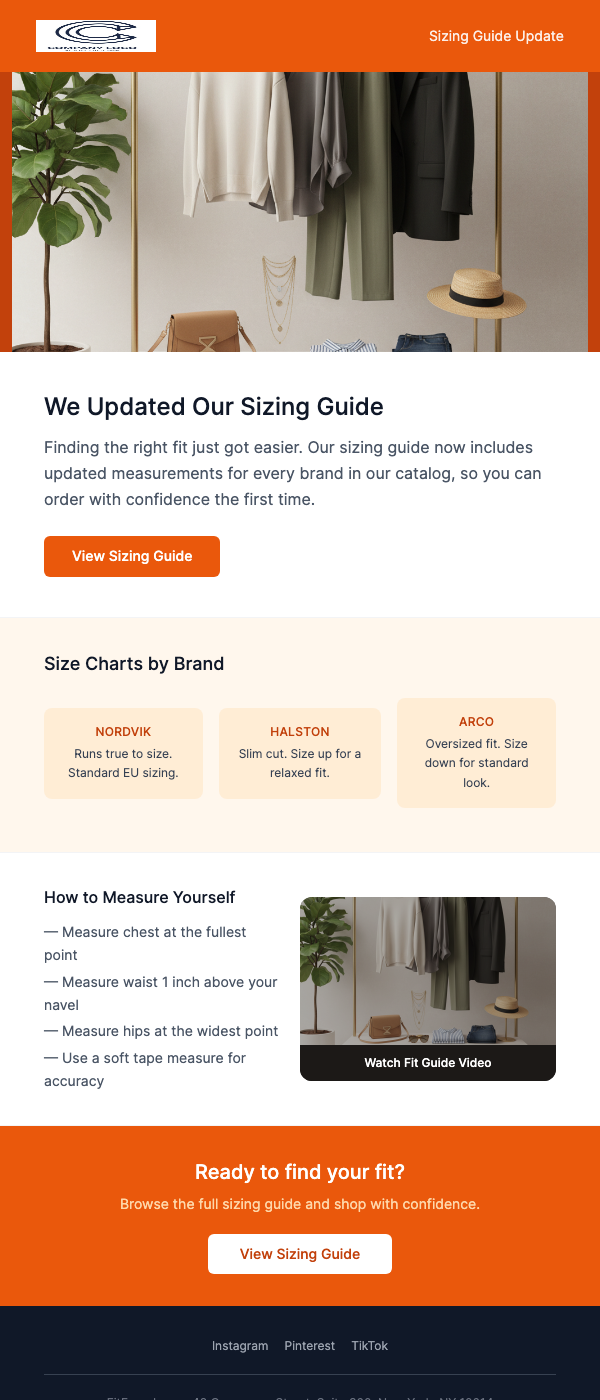Click the We Updated Our Sizing Guide heading

213,407
